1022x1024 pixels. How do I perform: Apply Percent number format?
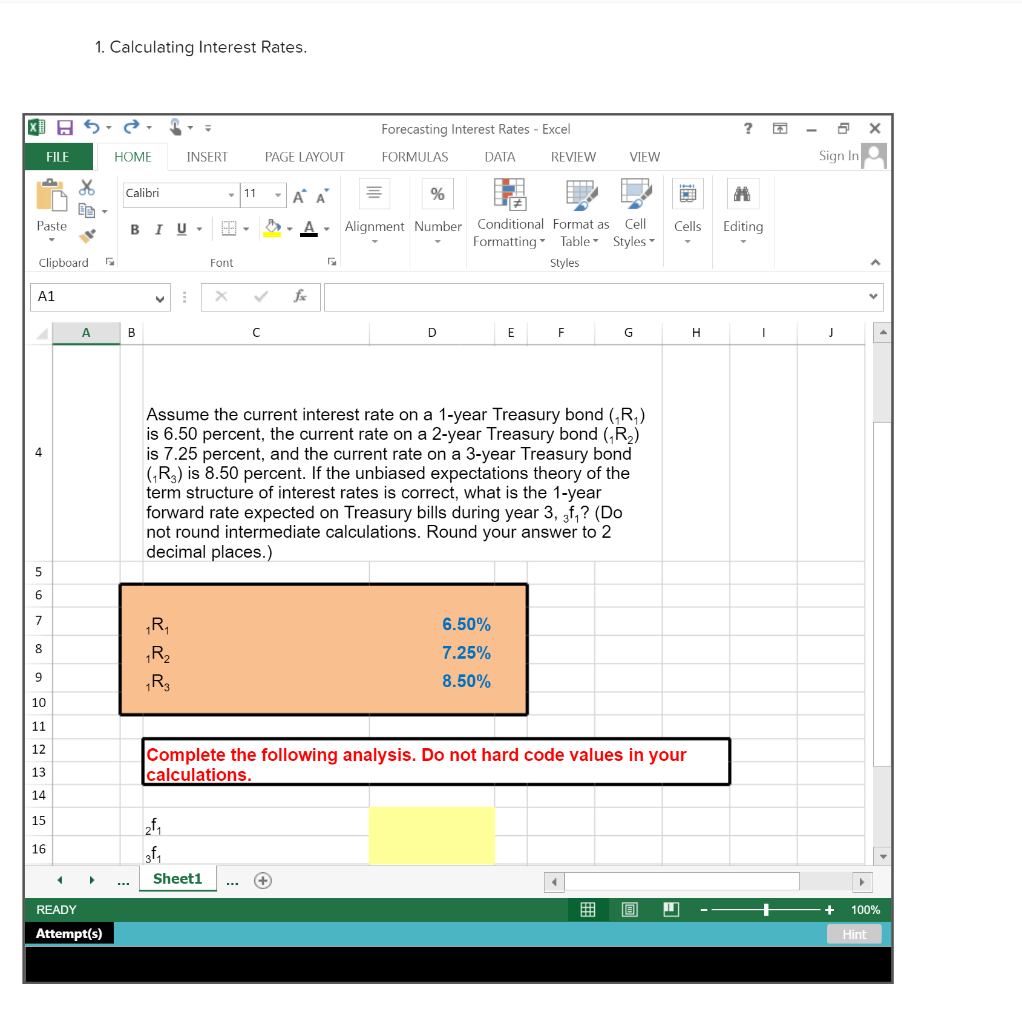point(437,193)
